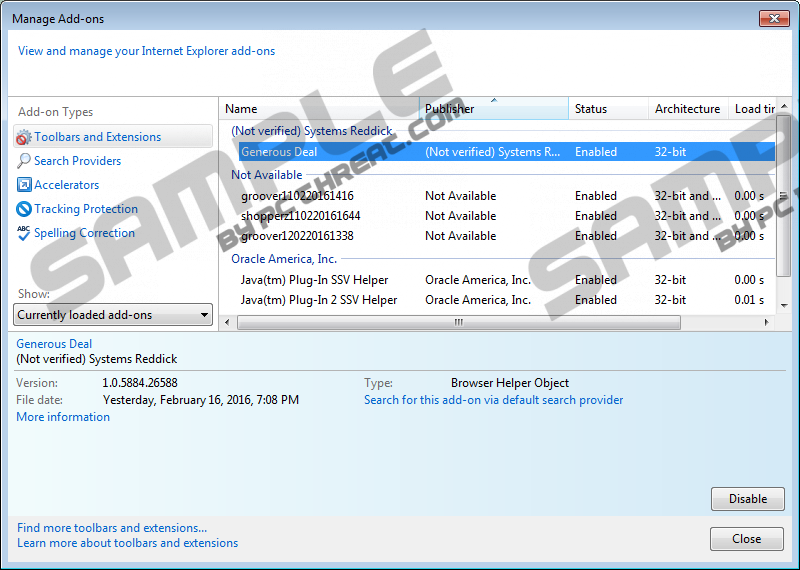Sort add-ons by Status column
This screenshot has width=800, height=570.
point(607,109)
